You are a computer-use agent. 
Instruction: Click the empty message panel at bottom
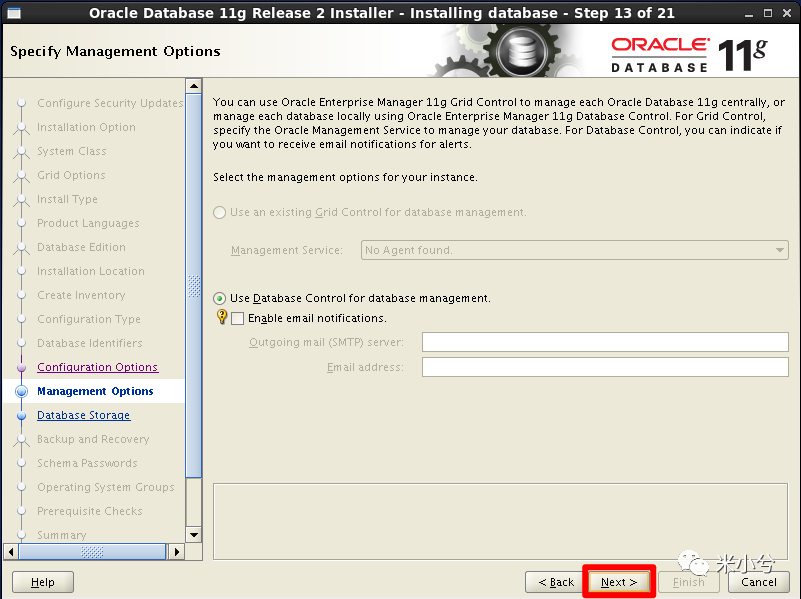coord(500,521)
